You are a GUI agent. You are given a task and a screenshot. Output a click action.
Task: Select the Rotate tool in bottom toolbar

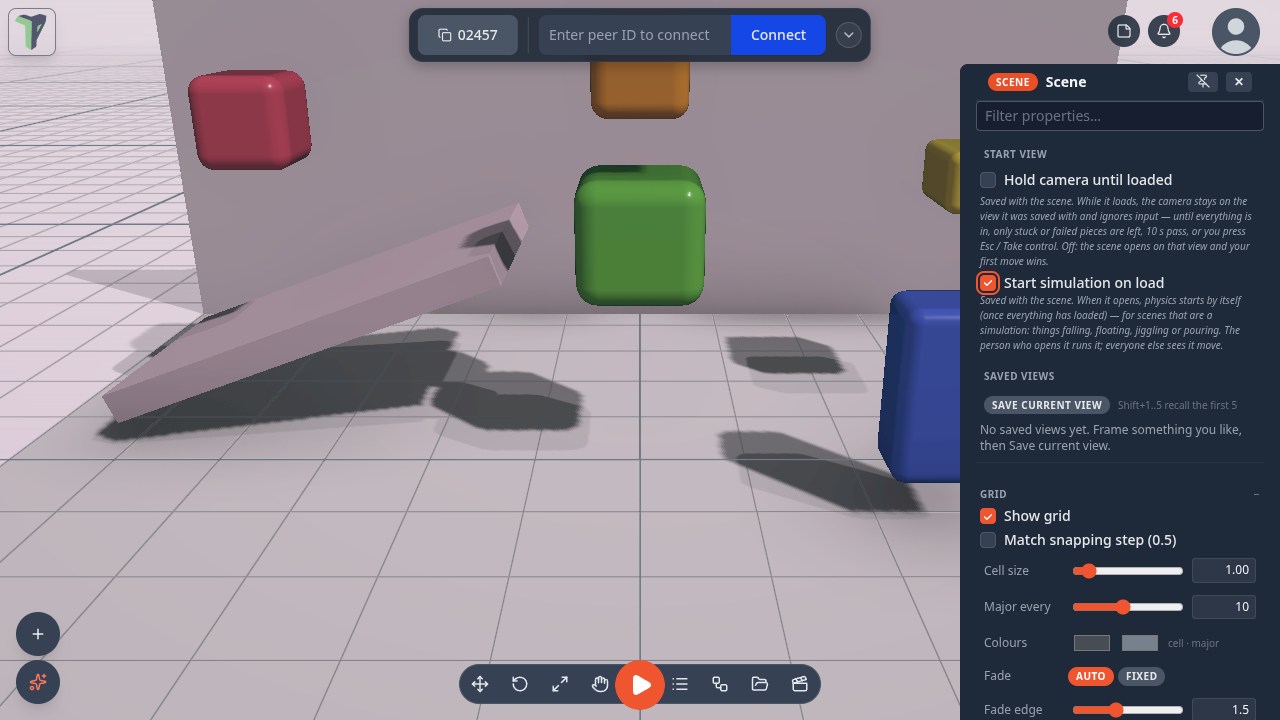pyautogui.click(x=520, y=684)
